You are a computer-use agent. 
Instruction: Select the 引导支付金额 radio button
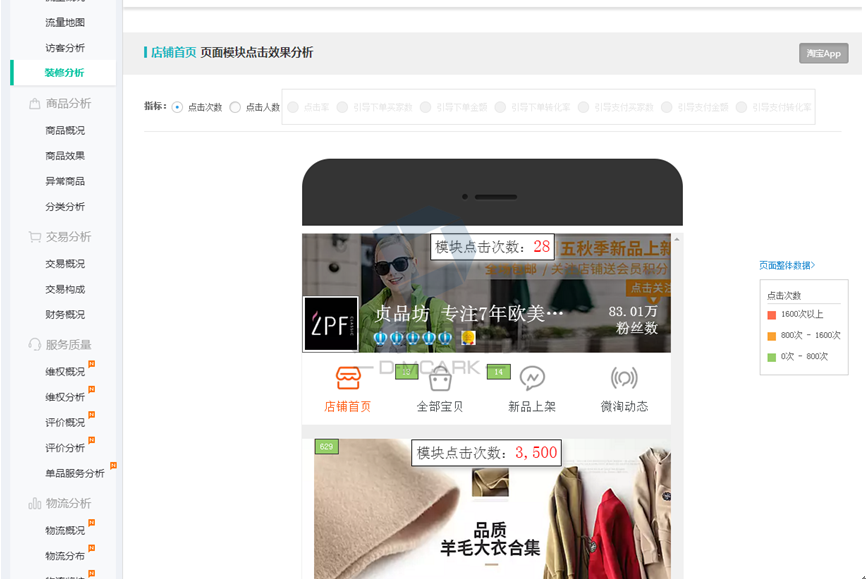click(667, 107)
